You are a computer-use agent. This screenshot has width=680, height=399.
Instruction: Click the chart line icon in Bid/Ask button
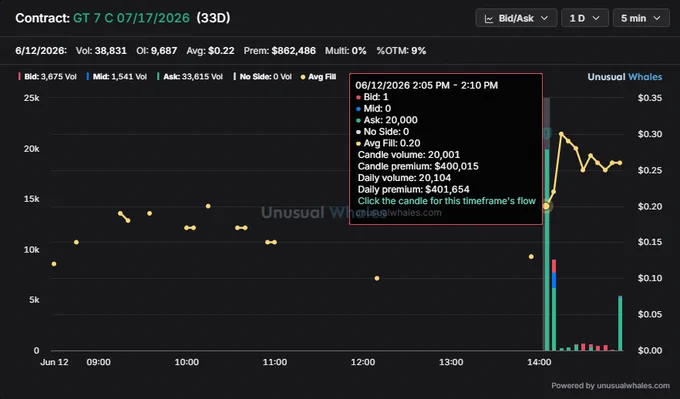(x=489, y=19)
